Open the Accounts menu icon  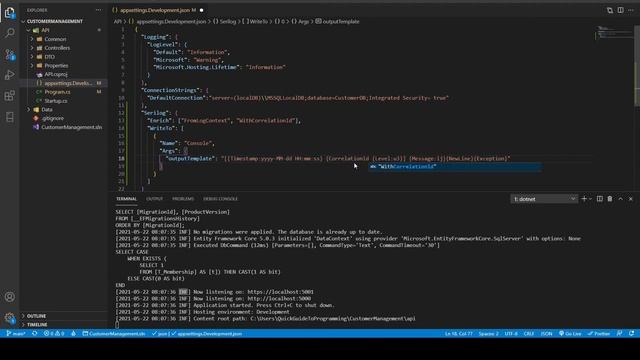click(9, 297)
